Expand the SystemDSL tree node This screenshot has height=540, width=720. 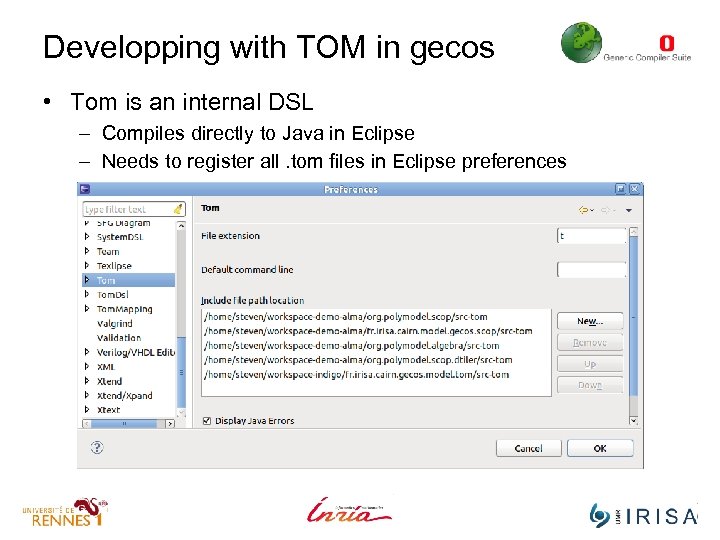point(87,236)
